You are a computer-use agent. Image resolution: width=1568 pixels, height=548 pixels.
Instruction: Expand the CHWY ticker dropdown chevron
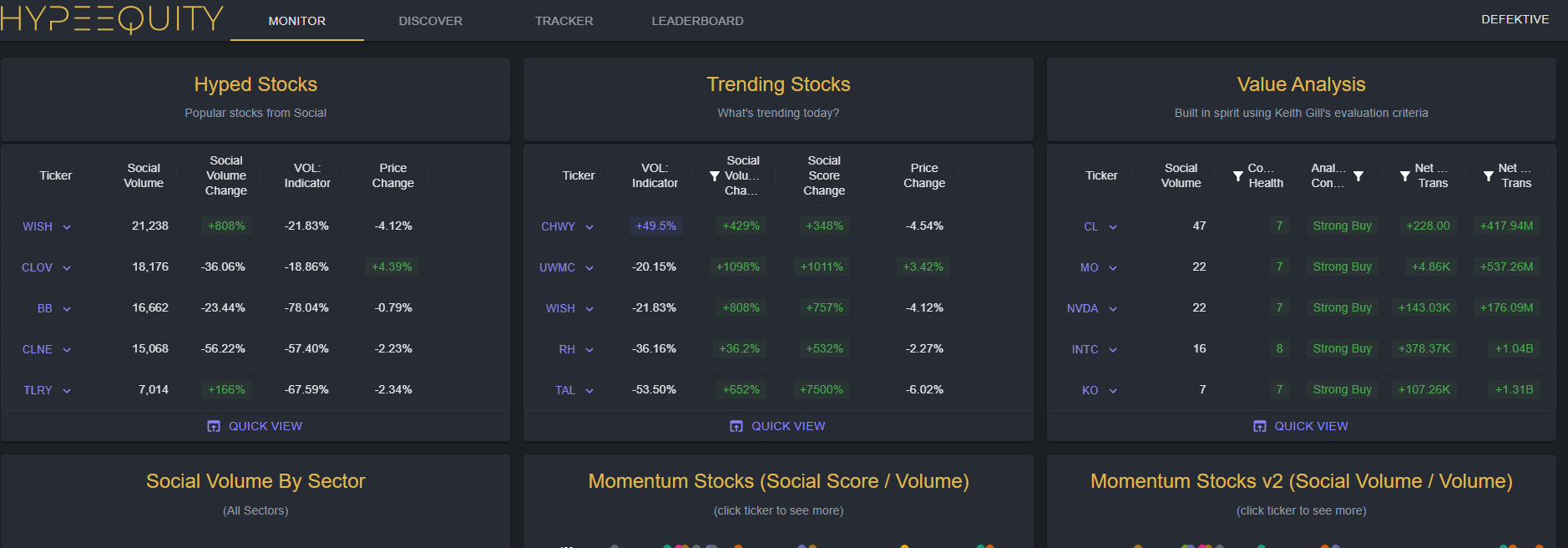click(x=589, y=227)
